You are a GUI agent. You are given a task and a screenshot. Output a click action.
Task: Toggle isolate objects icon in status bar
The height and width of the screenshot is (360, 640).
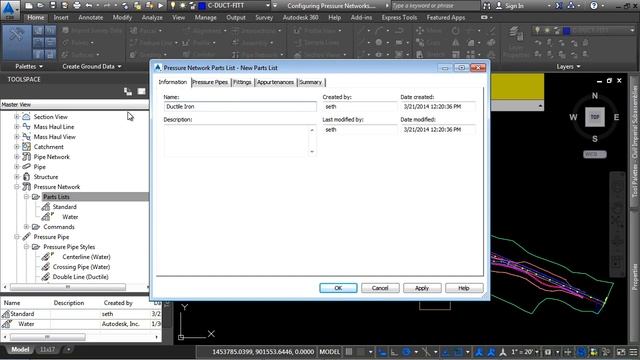point(606,352)
